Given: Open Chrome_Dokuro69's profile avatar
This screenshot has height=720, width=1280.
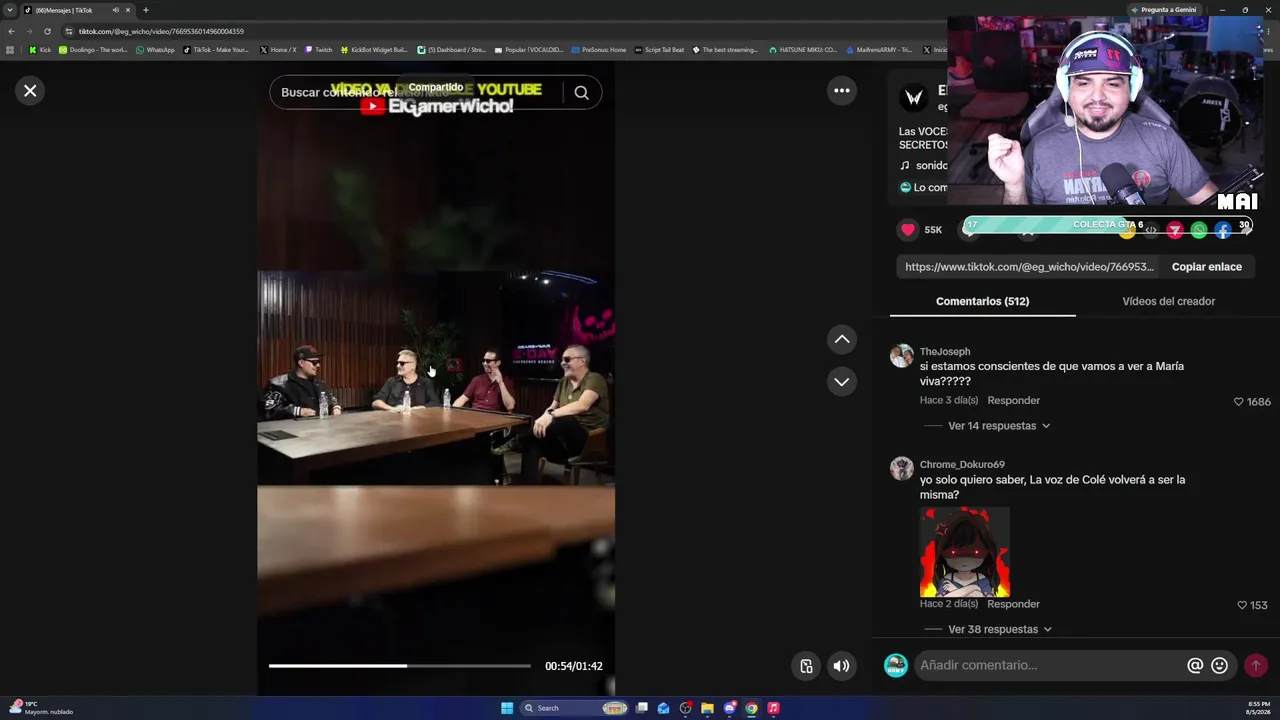Looking at the screenshot, I should (x=902, y=469).
